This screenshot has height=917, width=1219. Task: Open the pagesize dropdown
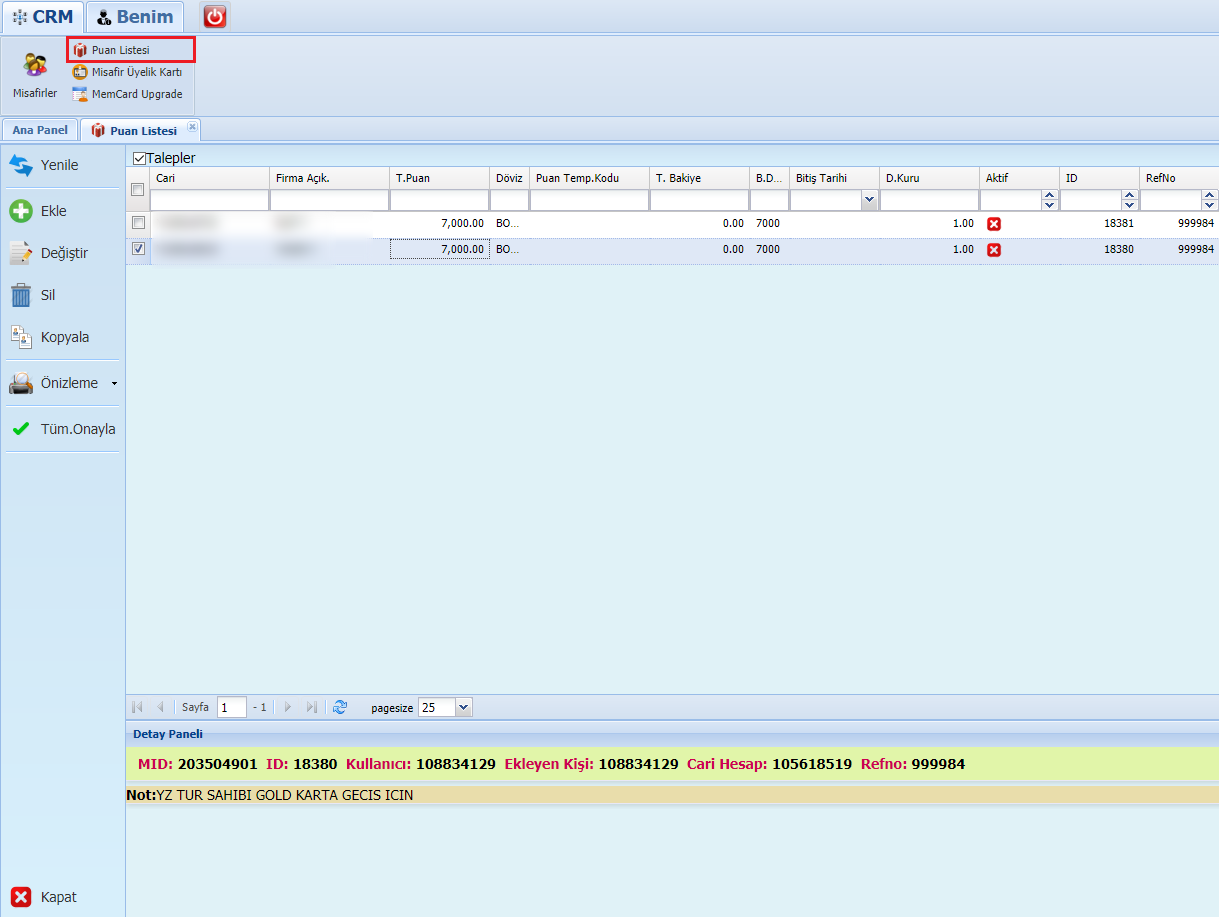coord(463,707)
